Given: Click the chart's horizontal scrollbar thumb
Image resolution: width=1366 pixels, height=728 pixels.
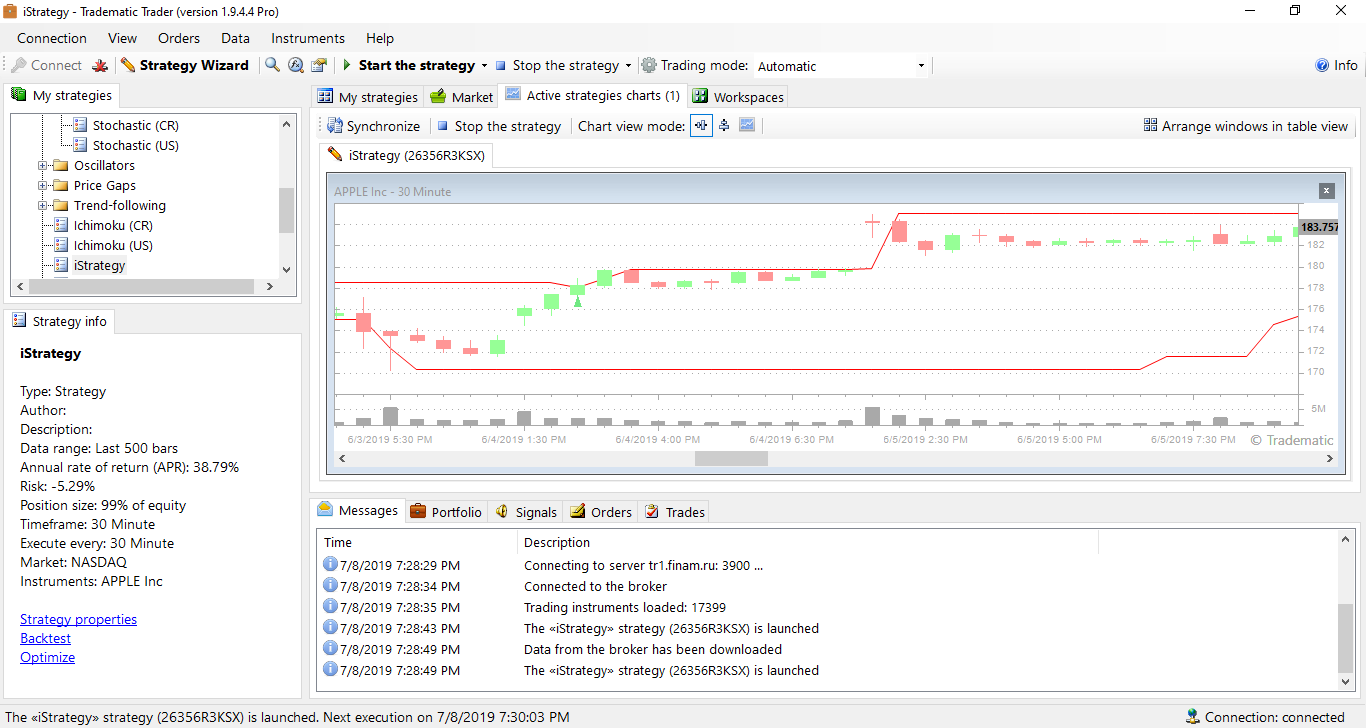Looking at the screenshot, I should (731, 458).
